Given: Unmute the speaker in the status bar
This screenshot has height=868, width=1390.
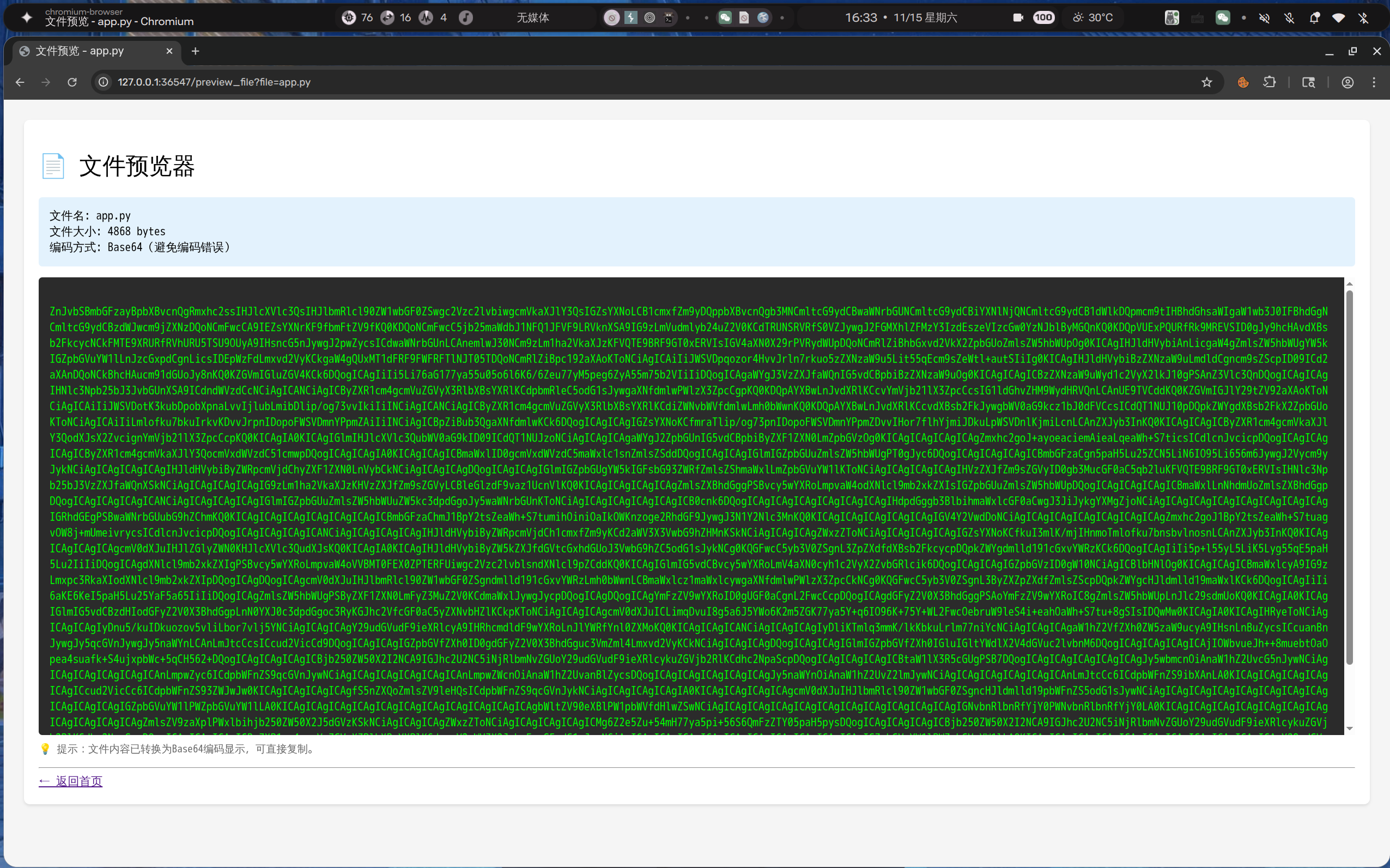Looking at the screenshot, I should pos(1265,18).
